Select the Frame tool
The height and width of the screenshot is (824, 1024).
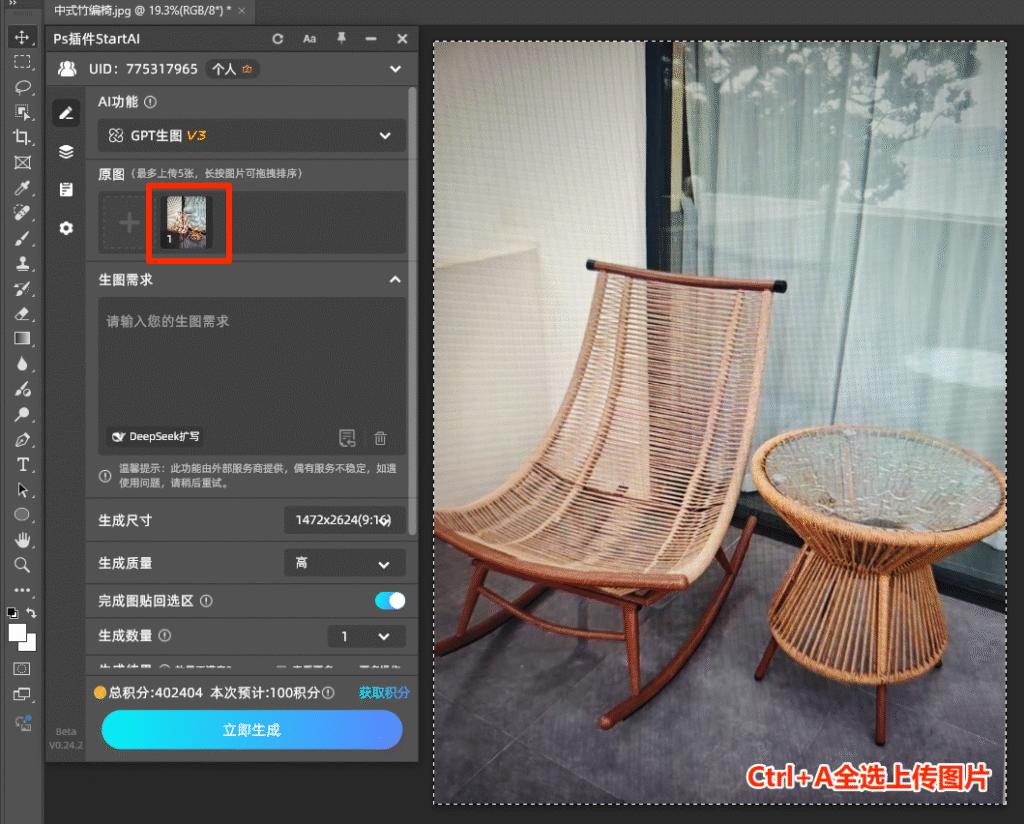coord(22,163)
